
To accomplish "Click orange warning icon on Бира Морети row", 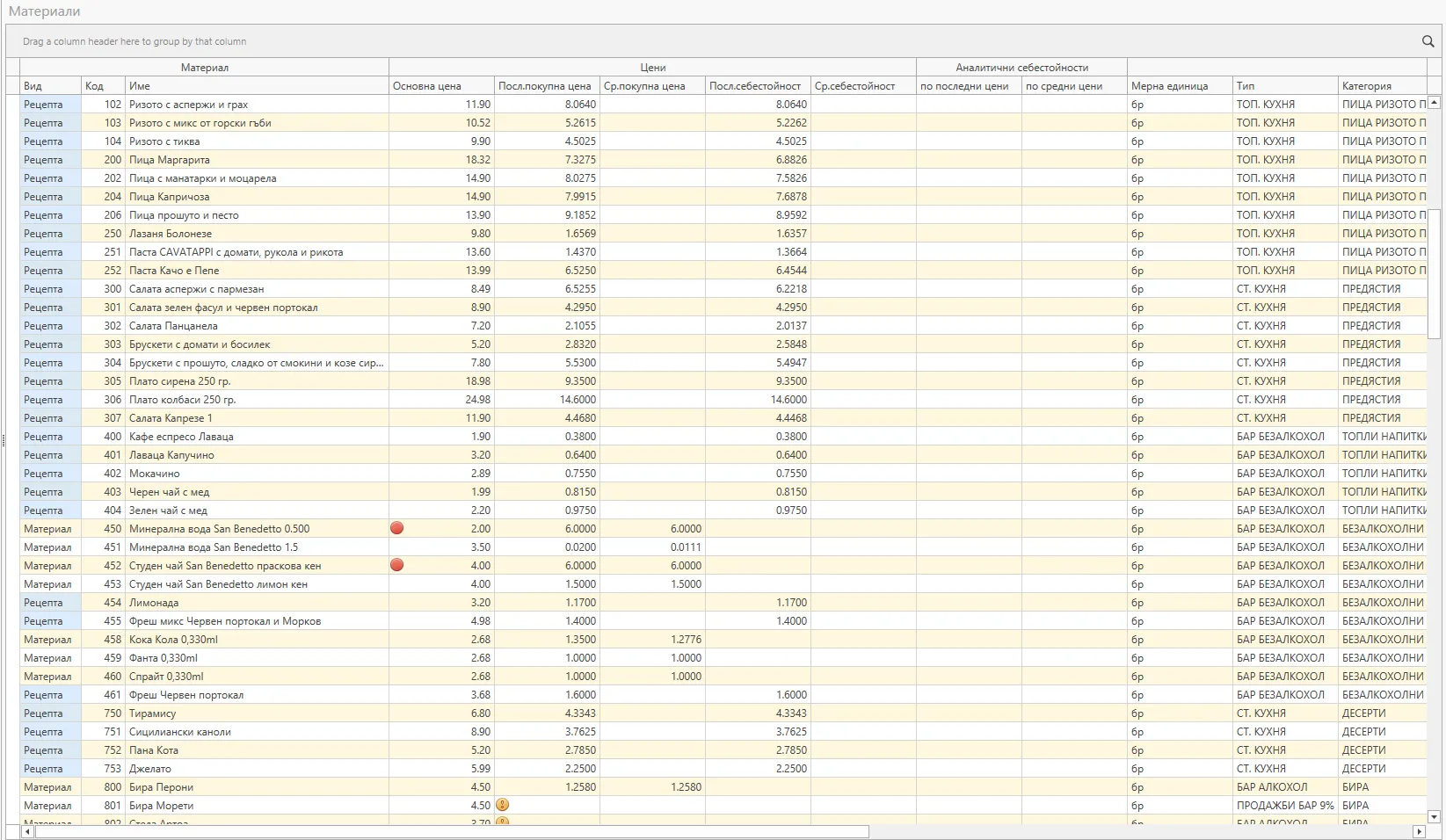I will pyautogui.click(x=502, y=805).
